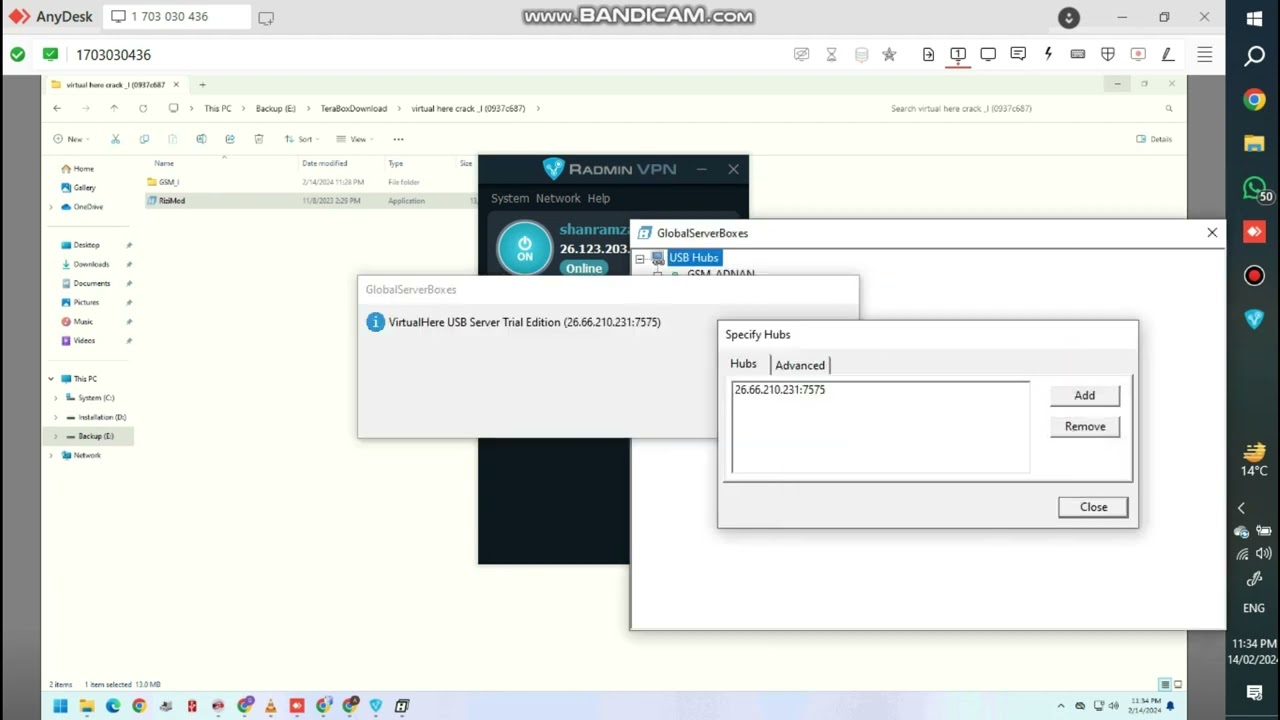The height and width of the screenshot is (720, 1280).
Task: Select hub entry 26.66.210.231:7575 in list
Action: (x=780, y=390)
